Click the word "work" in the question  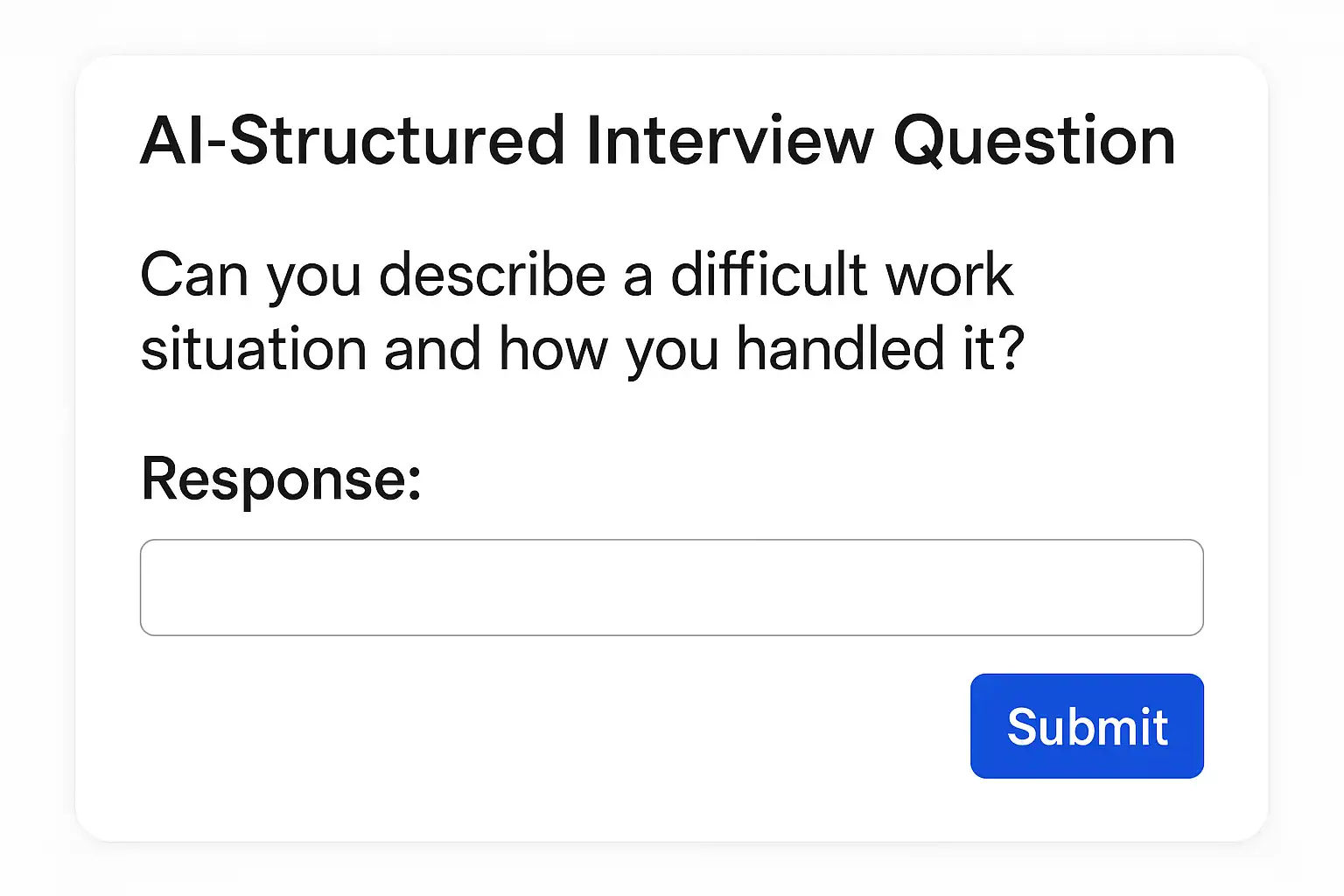click(948, 275)
